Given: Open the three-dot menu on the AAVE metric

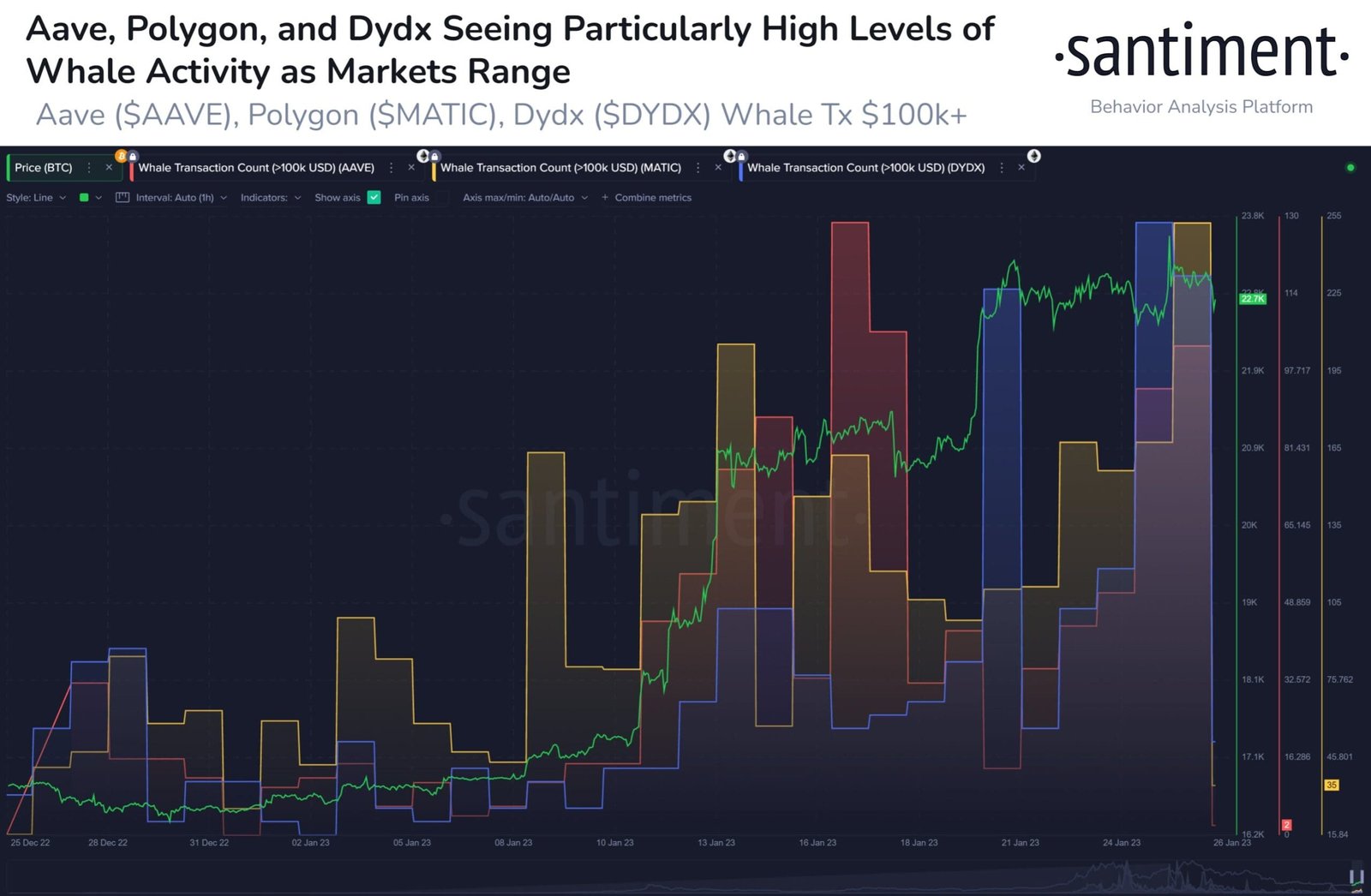Looking at the screenshot, I should tap(391, 168).
